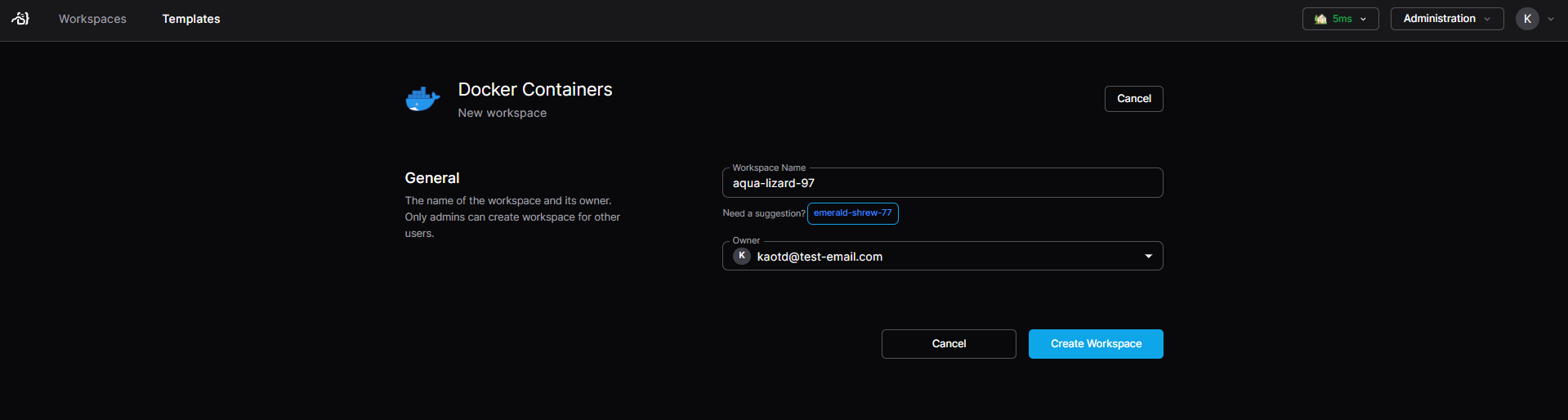The image size is (1568, 420).
Task: Click the Docker Containers heading
Action: pos(535,90)
